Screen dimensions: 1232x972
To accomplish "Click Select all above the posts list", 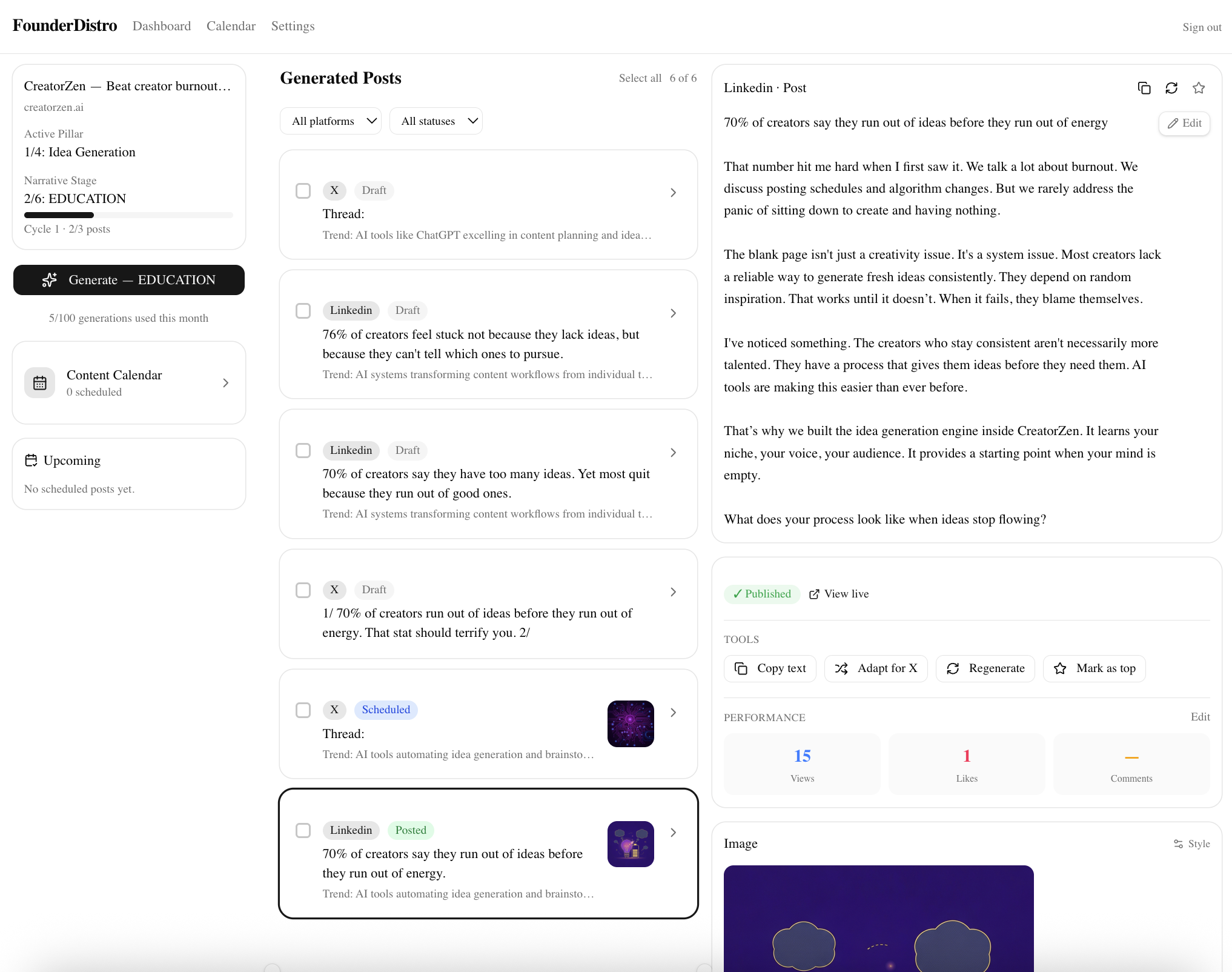I will click(640, 78).
